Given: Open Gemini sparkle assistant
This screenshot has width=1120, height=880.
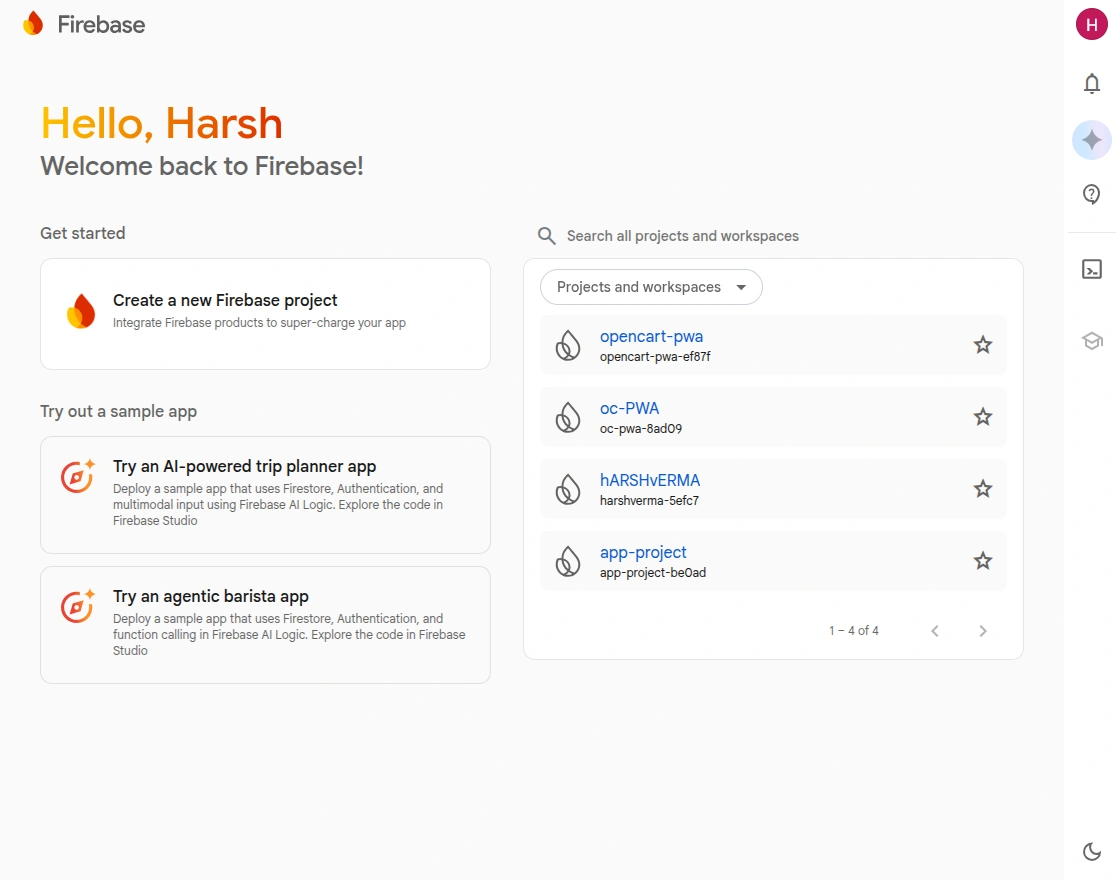Looking at the screenshot, I should 1091,140.
